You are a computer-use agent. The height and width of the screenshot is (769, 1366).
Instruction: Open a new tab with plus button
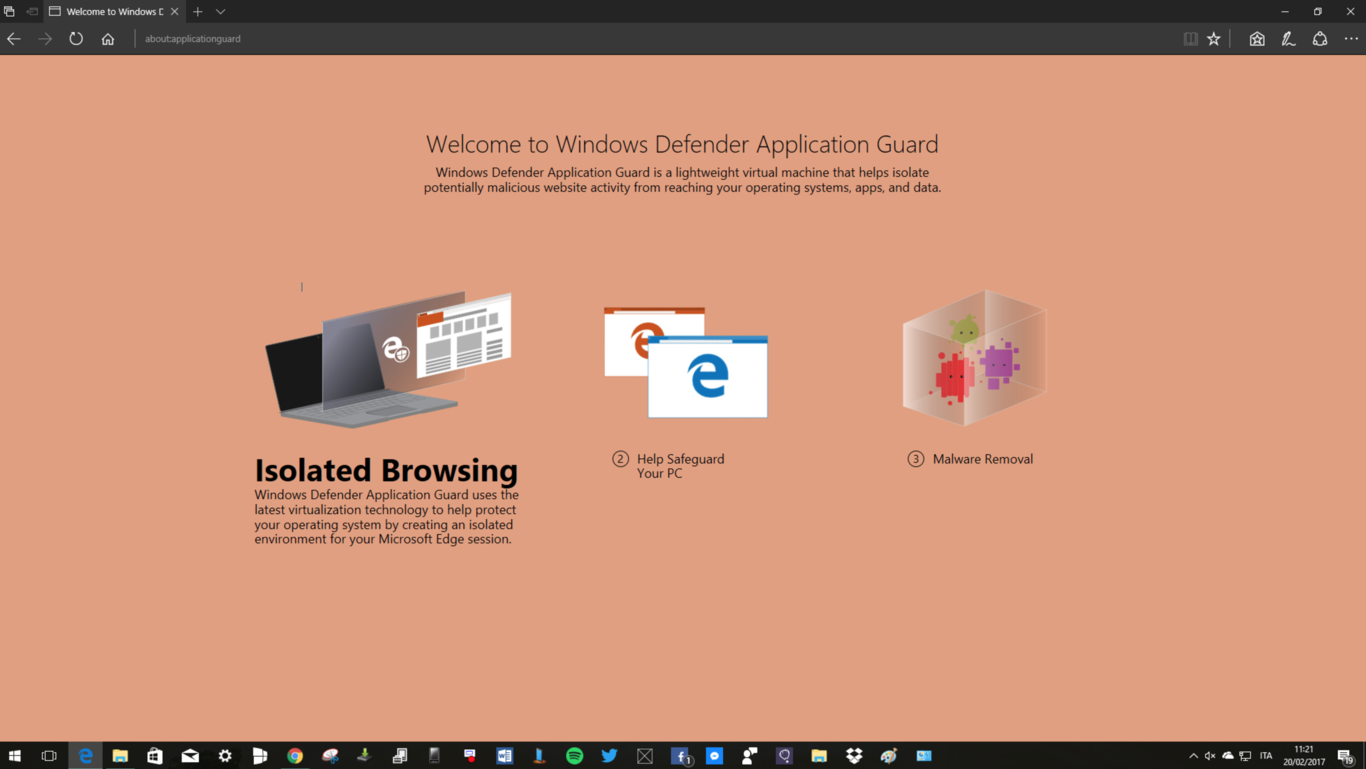pyautogui.click(x=198, y=12)
